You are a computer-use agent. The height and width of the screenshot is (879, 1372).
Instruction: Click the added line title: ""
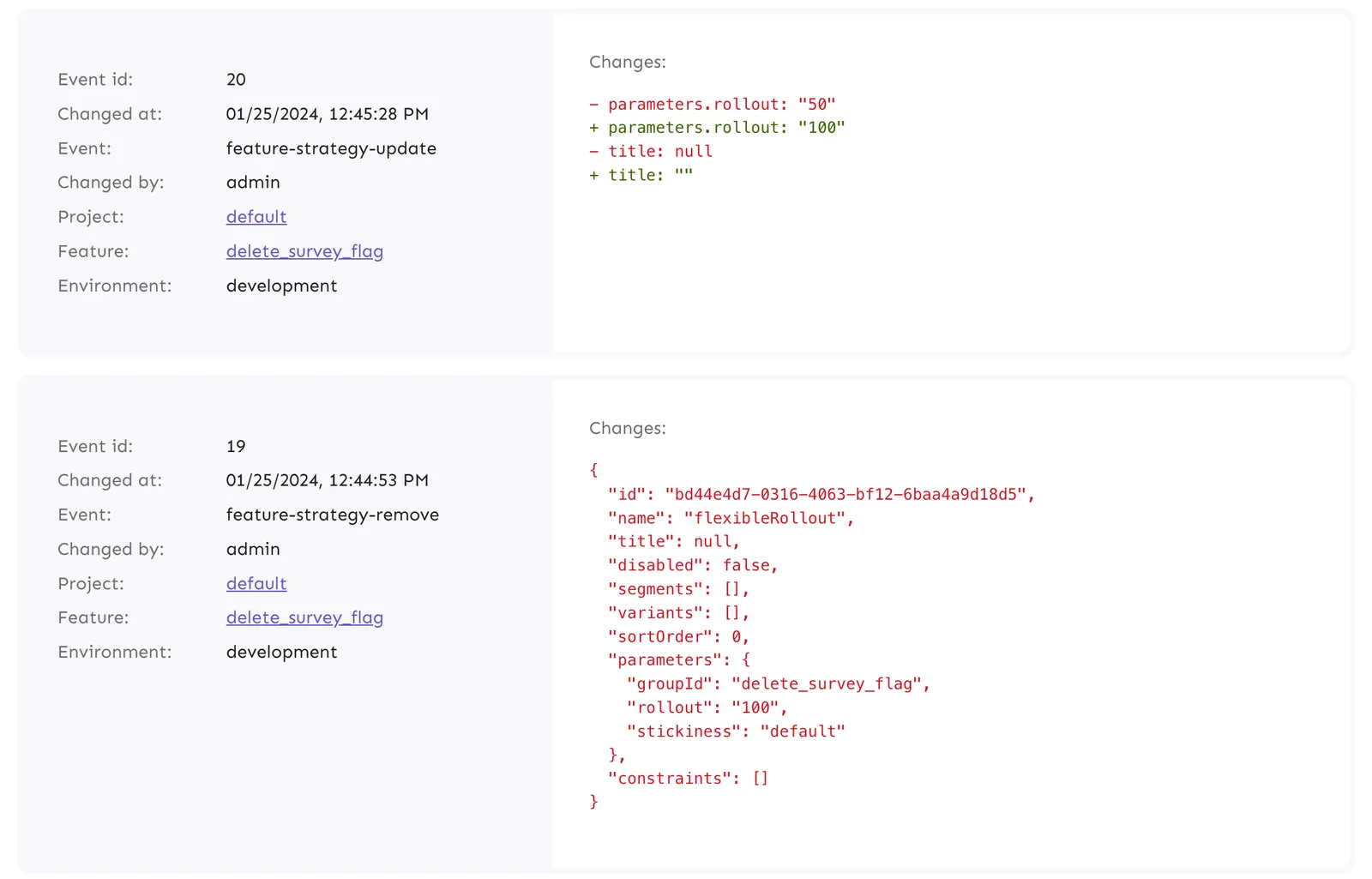click(641, 175)
